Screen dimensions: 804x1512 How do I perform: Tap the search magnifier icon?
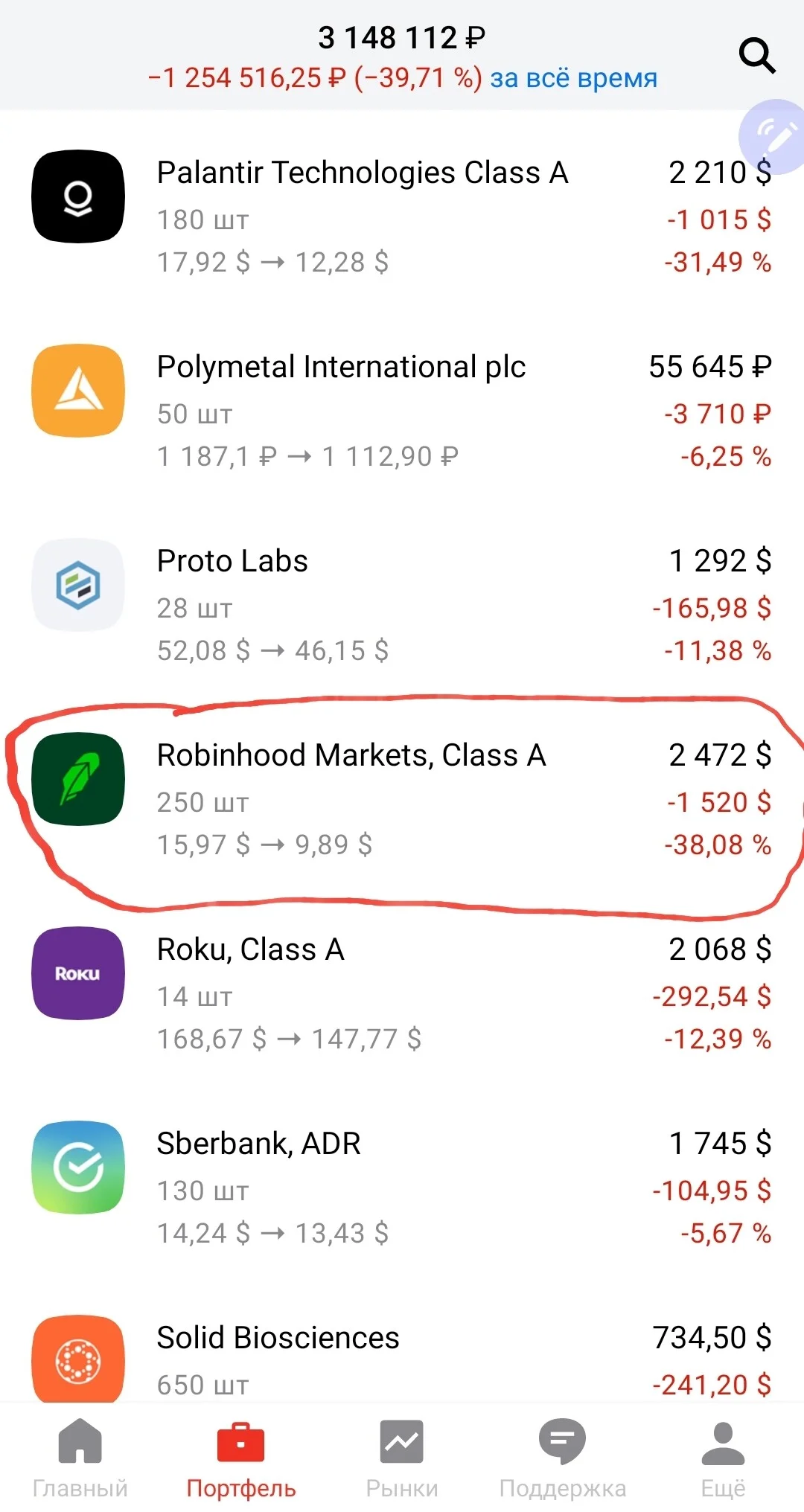point(757,56)
